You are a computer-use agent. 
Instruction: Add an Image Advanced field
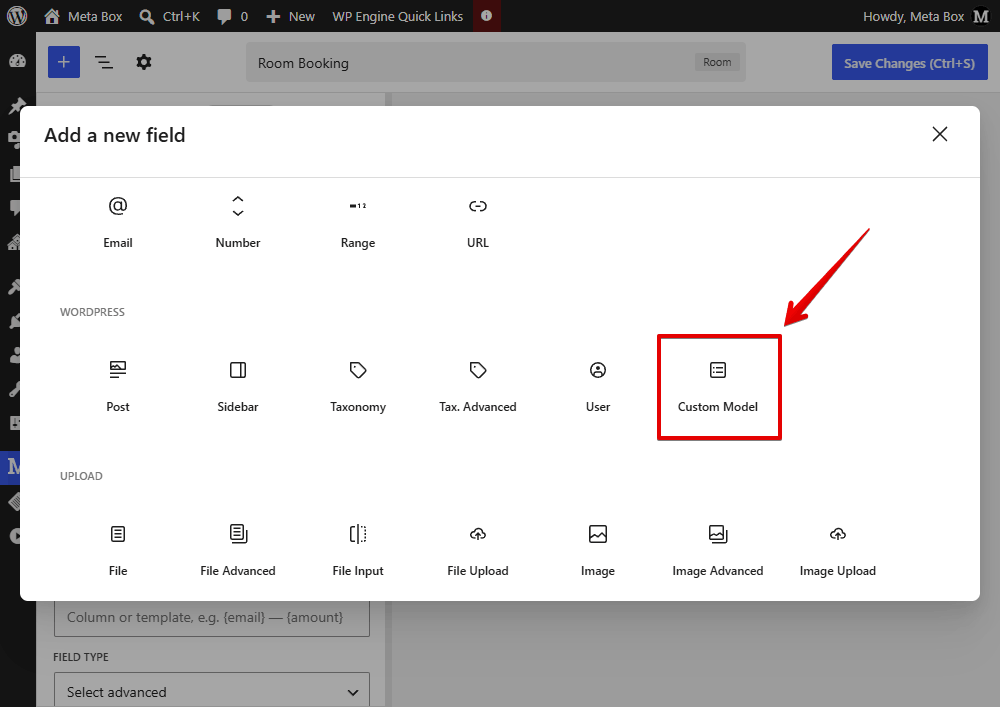pos(717,551)
